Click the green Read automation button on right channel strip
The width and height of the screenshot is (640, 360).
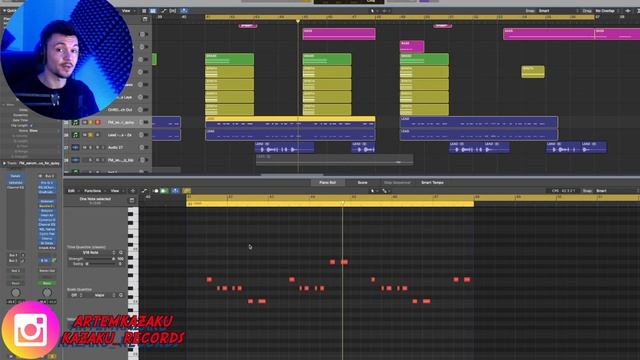coord(47,283)
